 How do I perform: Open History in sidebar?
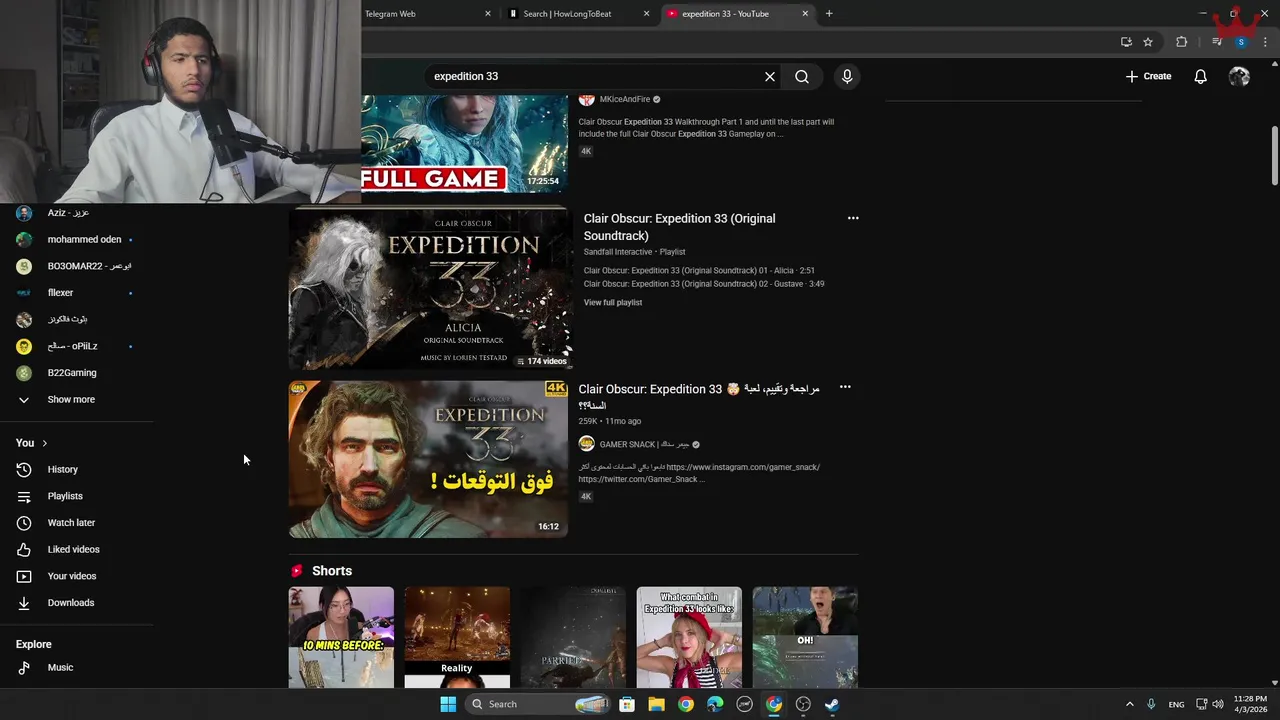[62, 469]
